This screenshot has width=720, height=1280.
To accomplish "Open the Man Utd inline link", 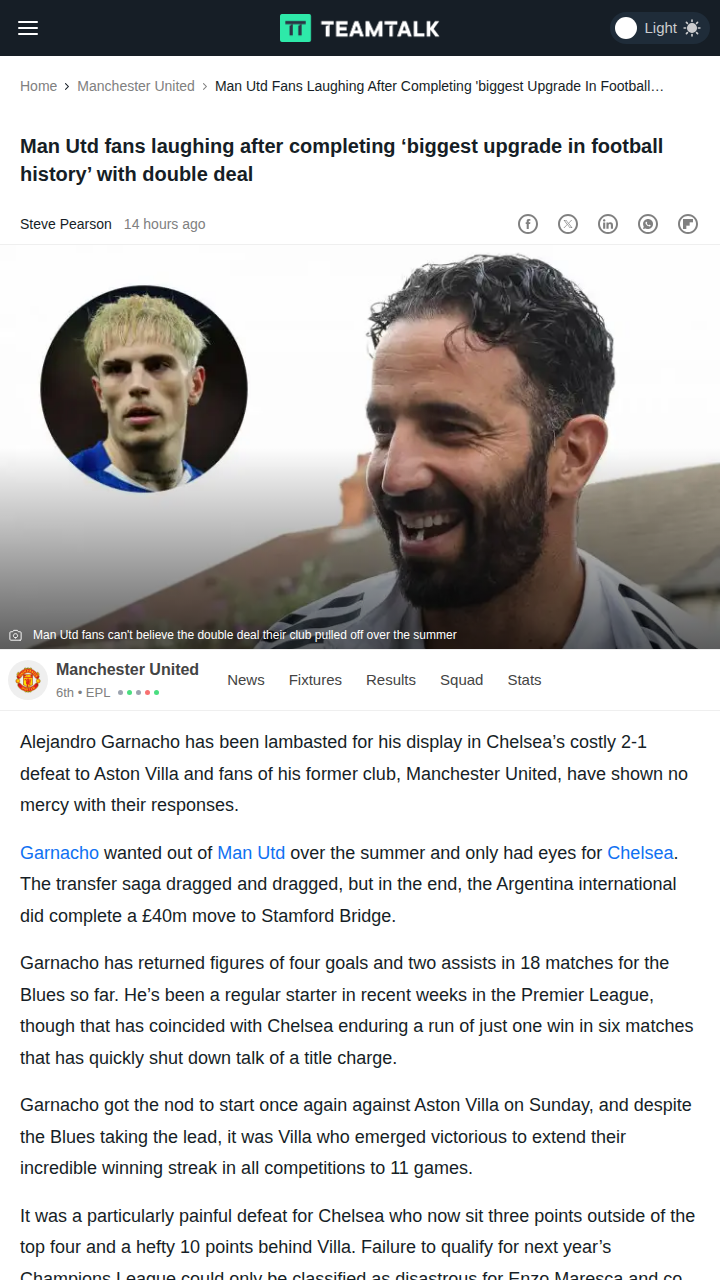I will click(x=251, y=853).
